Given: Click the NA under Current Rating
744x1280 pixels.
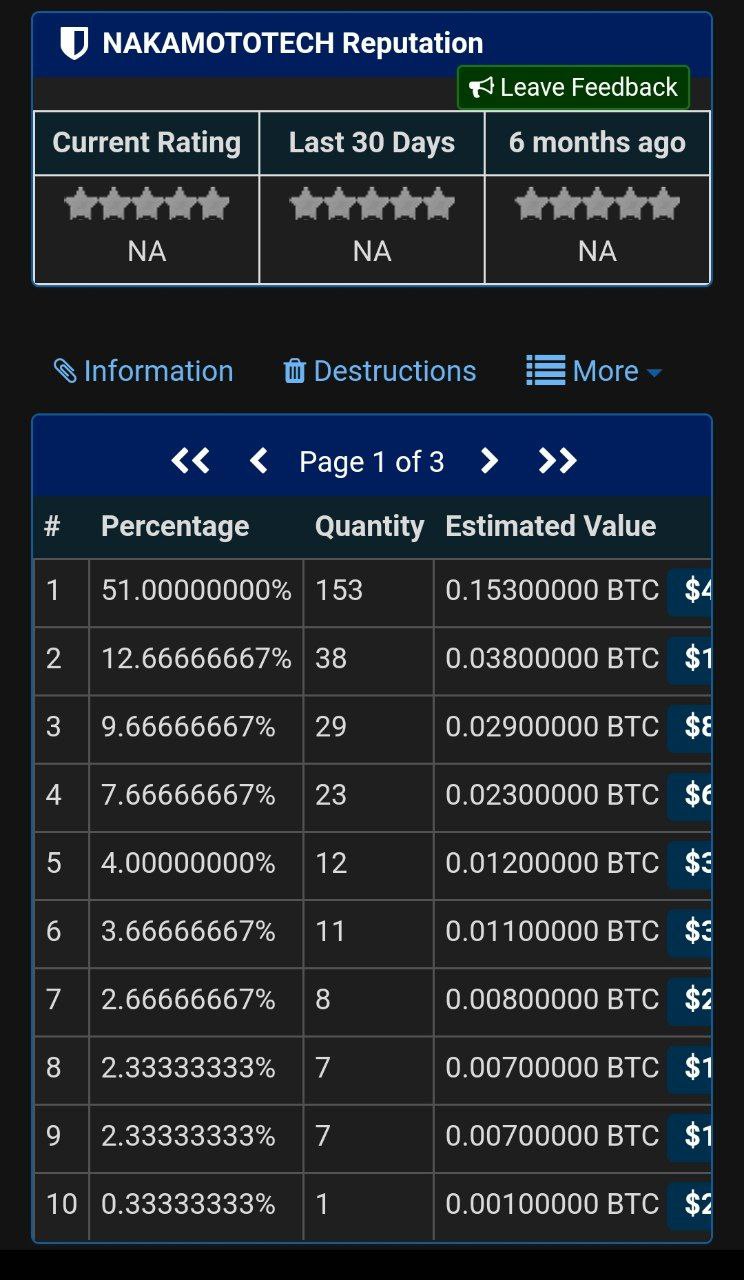Looking at the screenshot, I should [147, 251].
